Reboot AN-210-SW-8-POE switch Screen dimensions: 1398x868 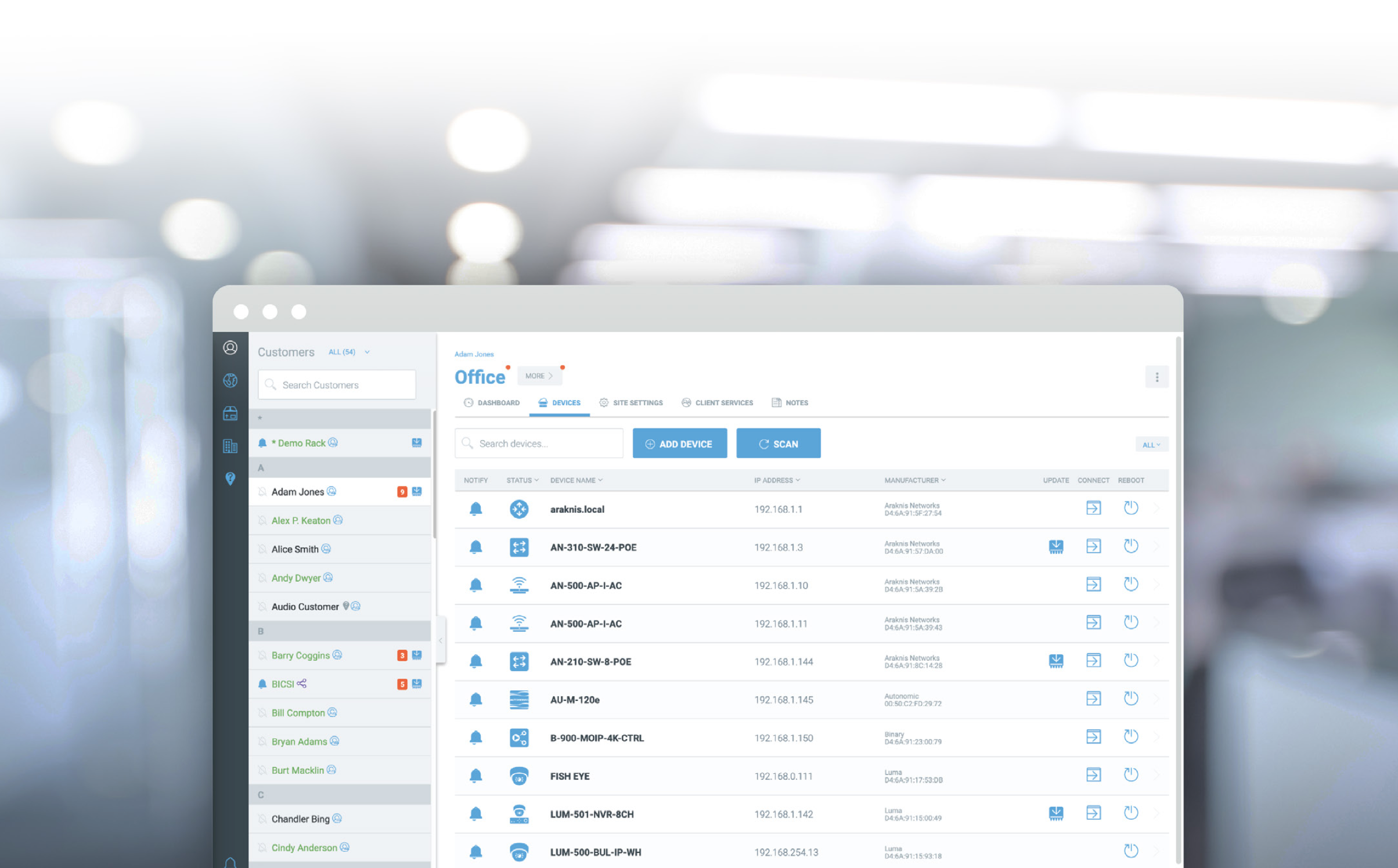coord(1131,661)
